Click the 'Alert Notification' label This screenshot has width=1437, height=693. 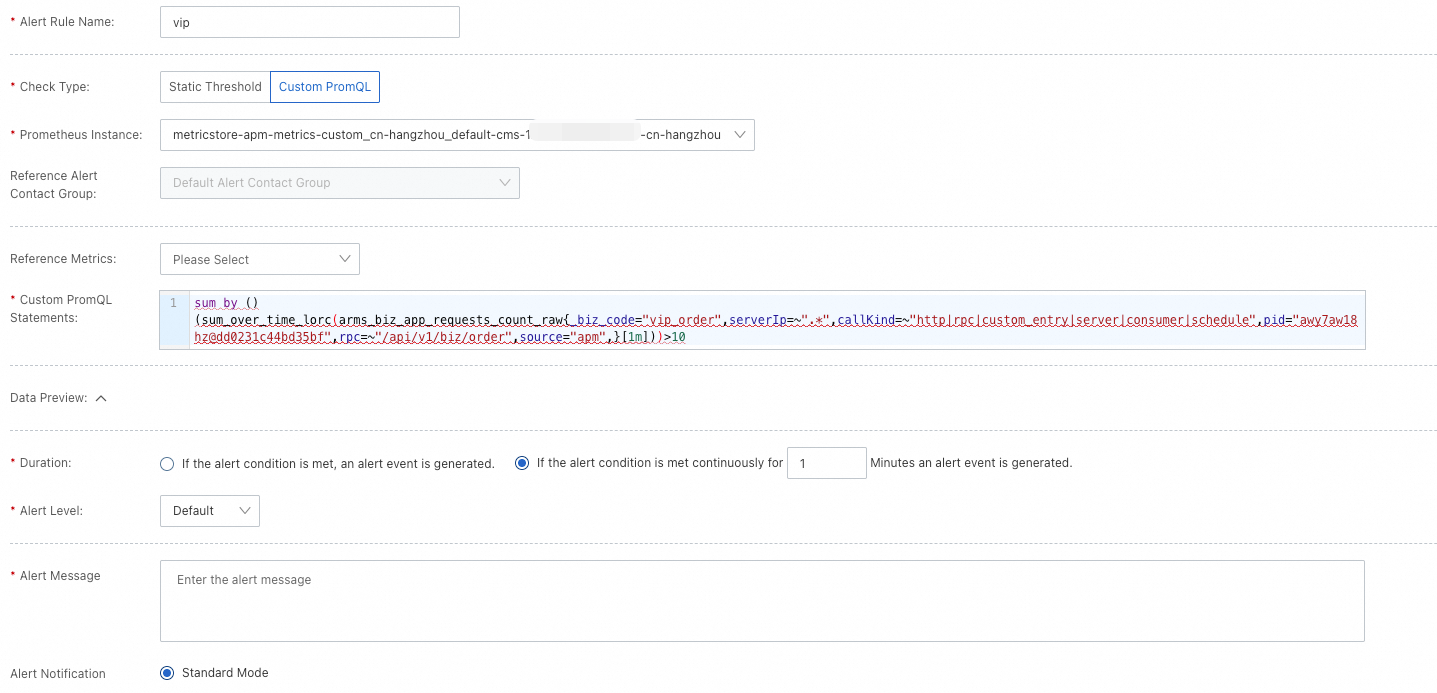58,674
